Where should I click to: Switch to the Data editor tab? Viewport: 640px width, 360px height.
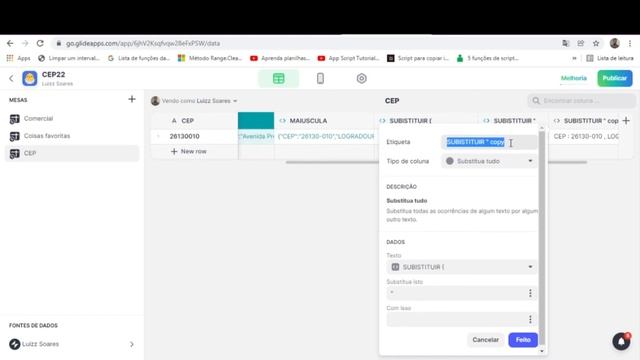(278, 78)
